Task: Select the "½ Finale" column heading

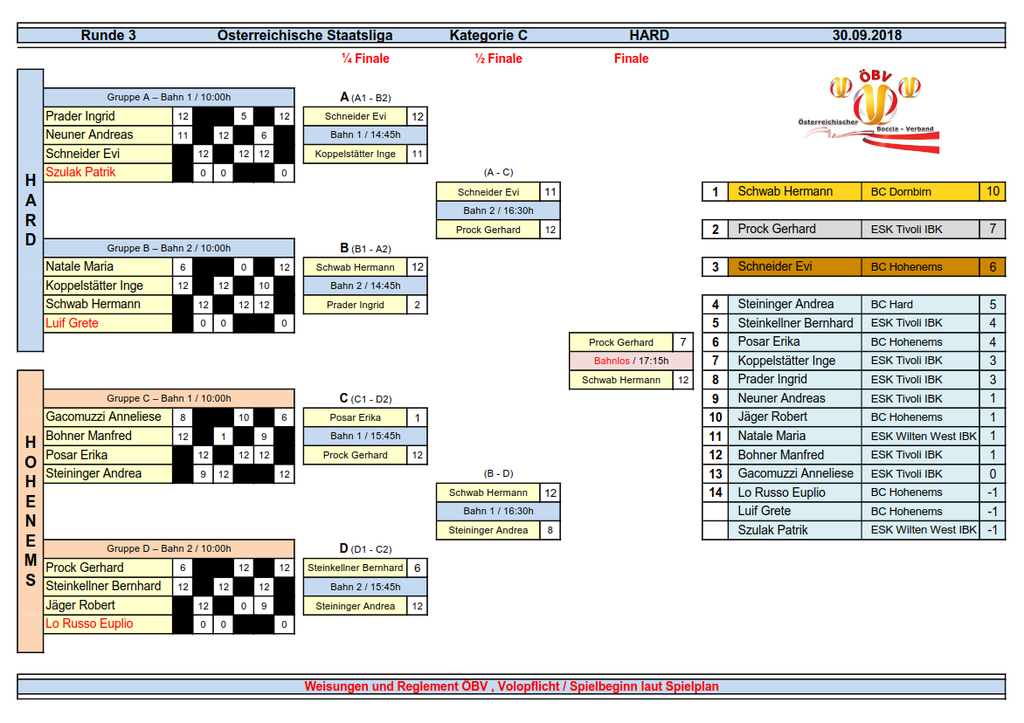Action: [498, 59]
